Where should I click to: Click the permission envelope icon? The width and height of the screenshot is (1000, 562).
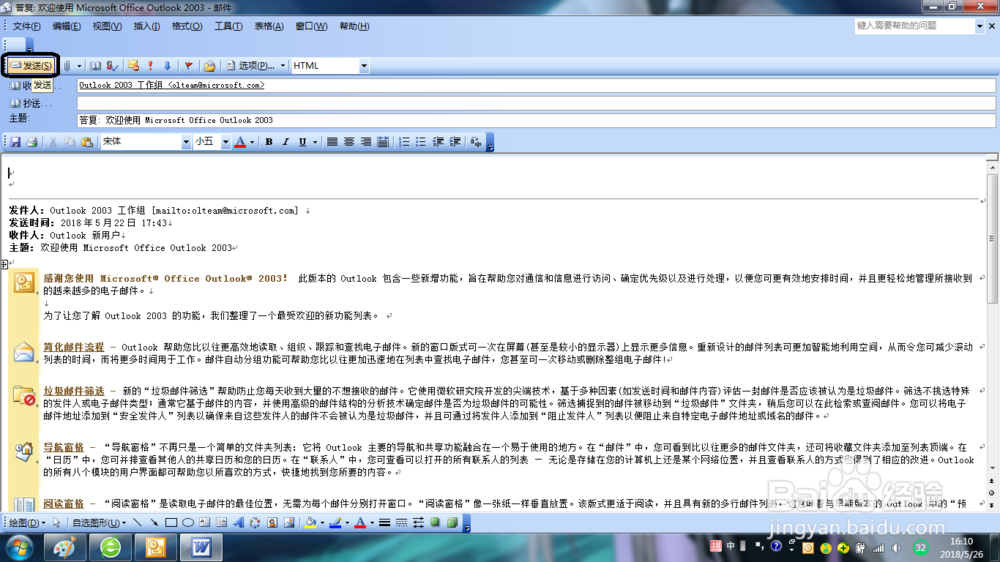pyautogui.click(x=133, y=66)
